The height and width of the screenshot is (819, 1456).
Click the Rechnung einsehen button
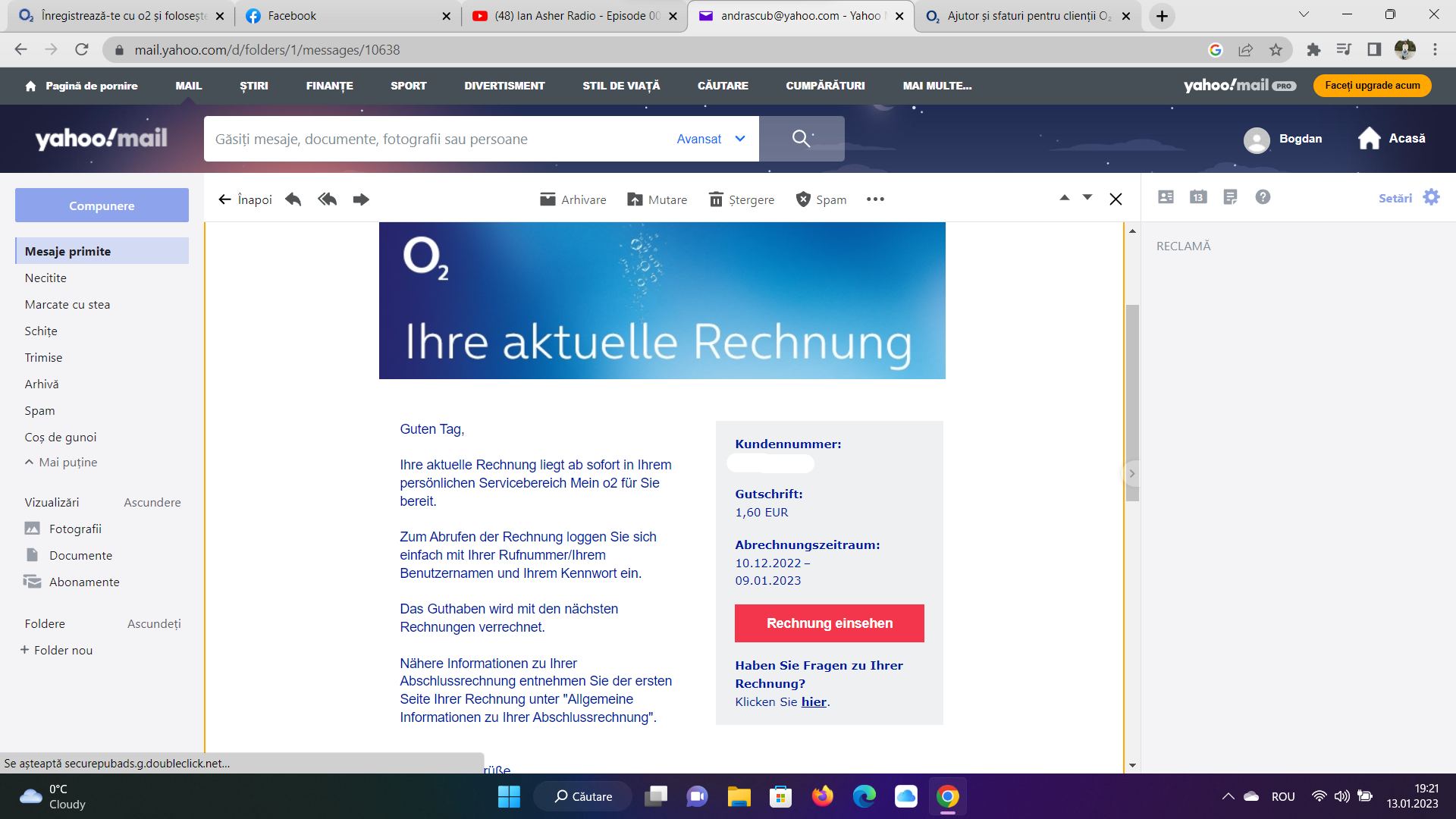(830, 623)
